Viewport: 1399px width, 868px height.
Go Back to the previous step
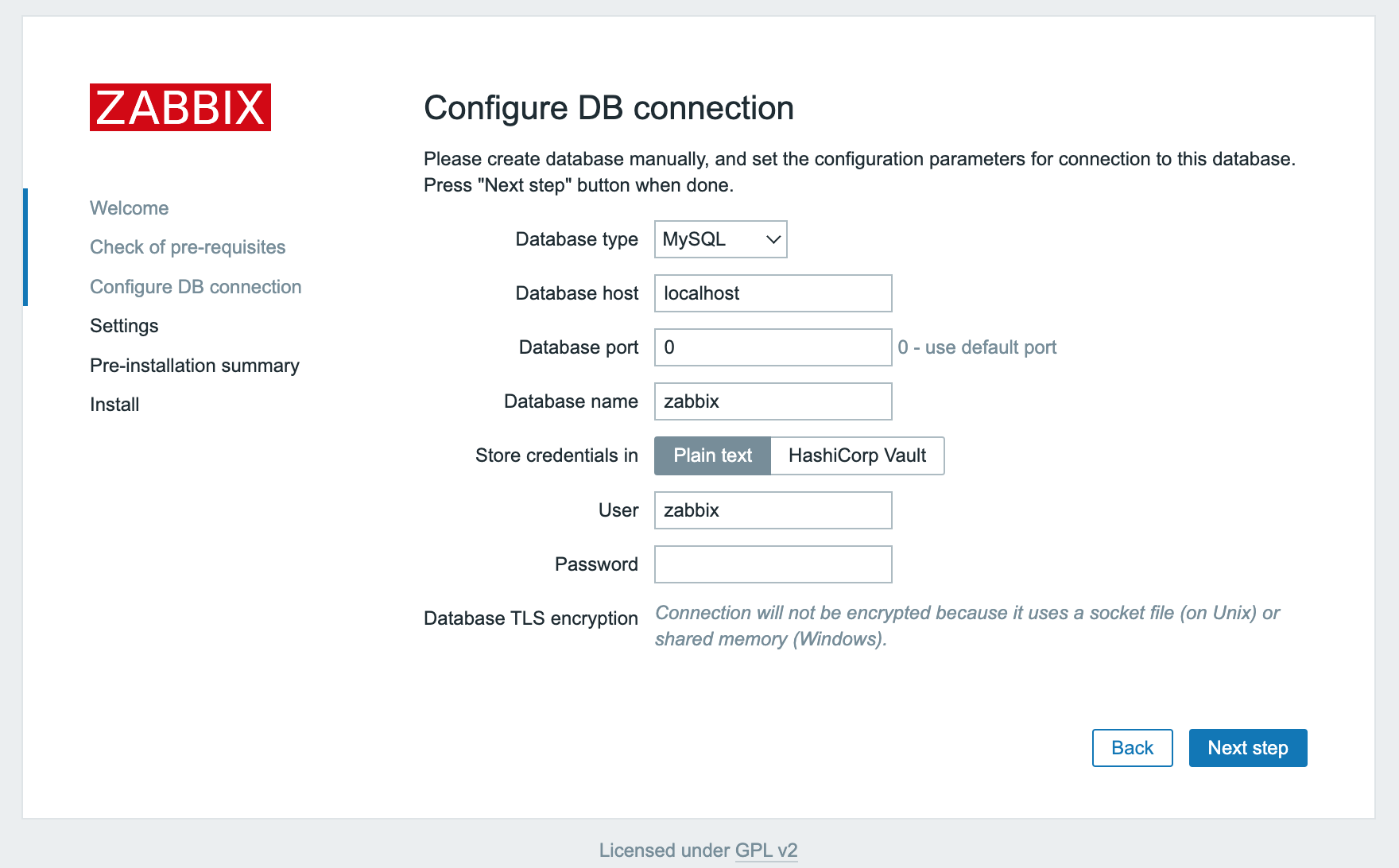tap(1132, 748)
